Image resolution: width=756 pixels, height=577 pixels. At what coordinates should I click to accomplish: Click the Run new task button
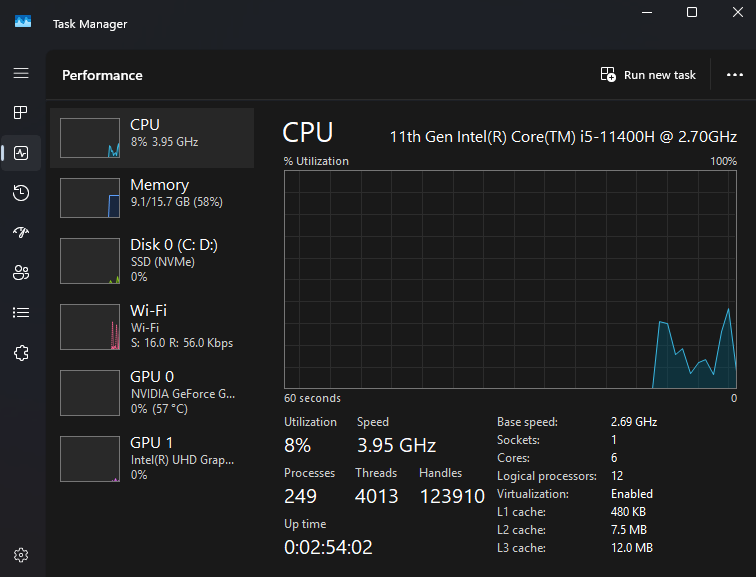pos(648,75)
